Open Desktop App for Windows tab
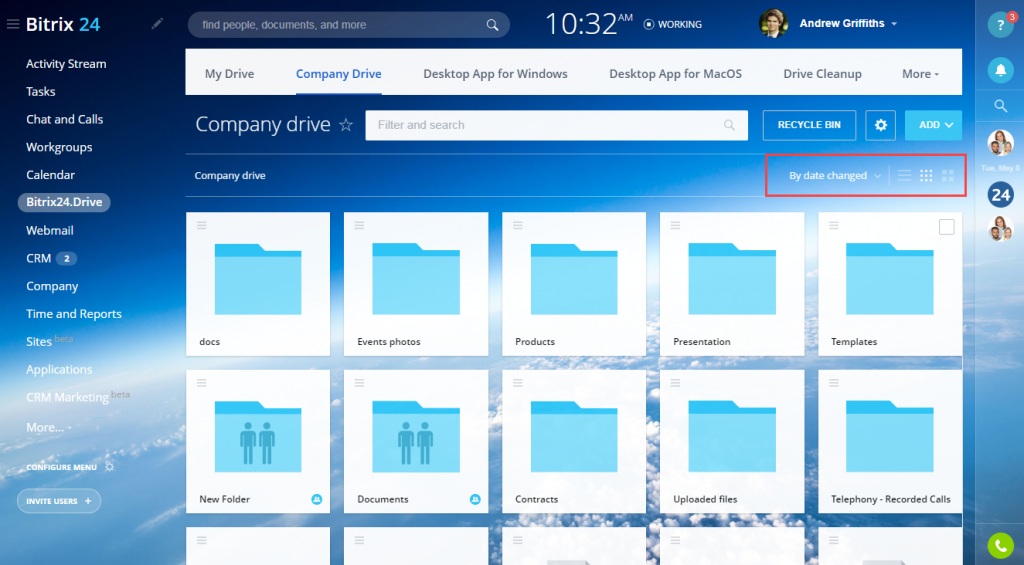This screenshot has height=565, width=1024. click(x=495, y=74)
